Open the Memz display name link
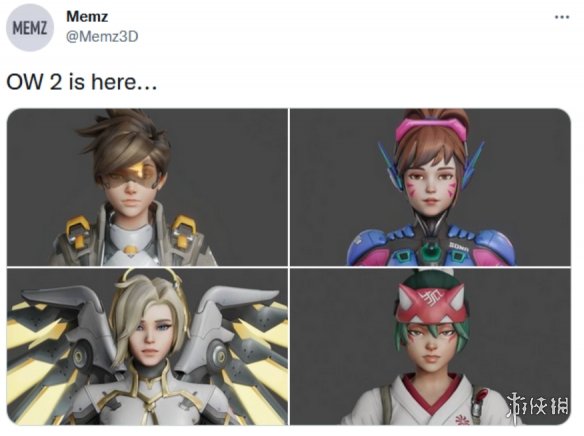 click(87, 16)
